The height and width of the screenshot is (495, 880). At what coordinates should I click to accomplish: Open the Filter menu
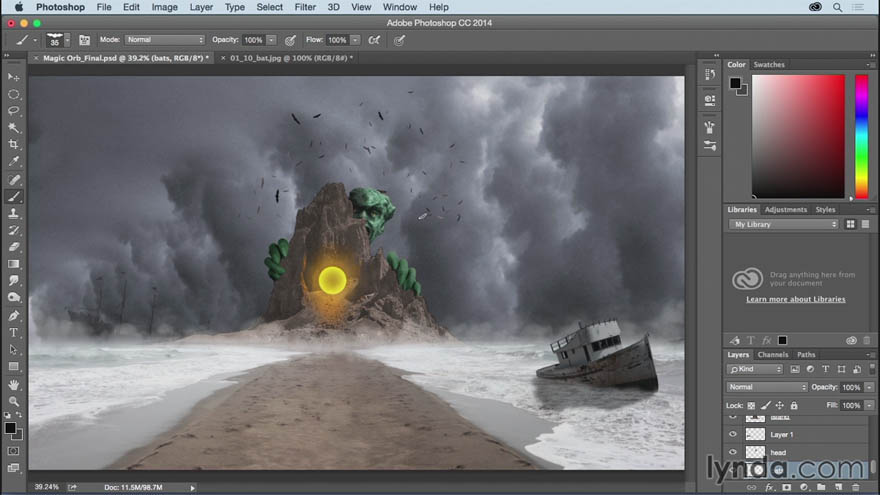click(x=305, y=7)
